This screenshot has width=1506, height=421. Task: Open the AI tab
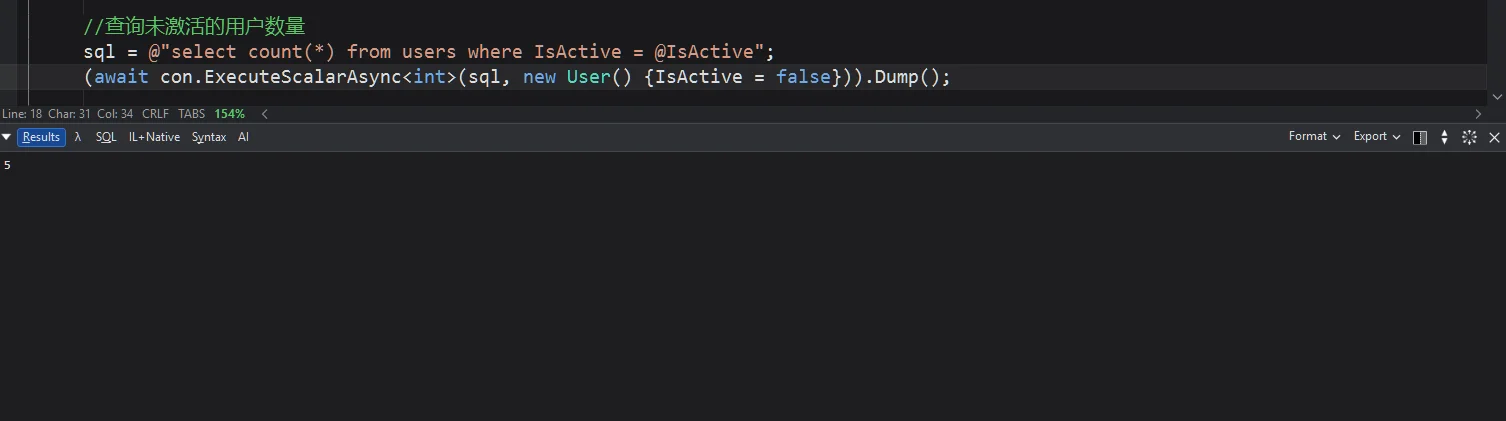point(243,137)
